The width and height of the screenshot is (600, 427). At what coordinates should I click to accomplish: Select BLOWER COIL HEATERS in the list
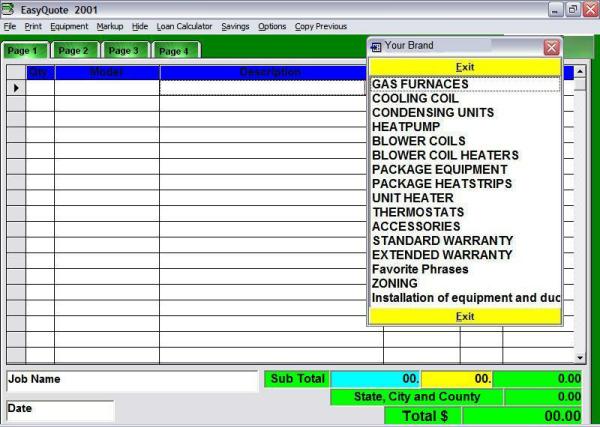click(x=465, y=155)
